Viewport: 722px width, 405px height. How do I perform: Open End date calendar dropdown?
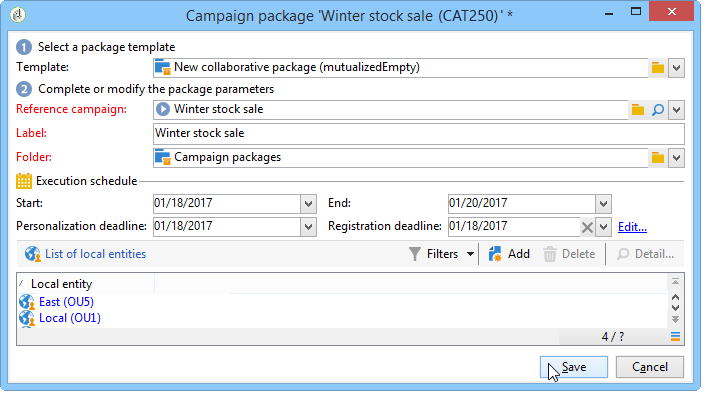click(x=602, y=204)
